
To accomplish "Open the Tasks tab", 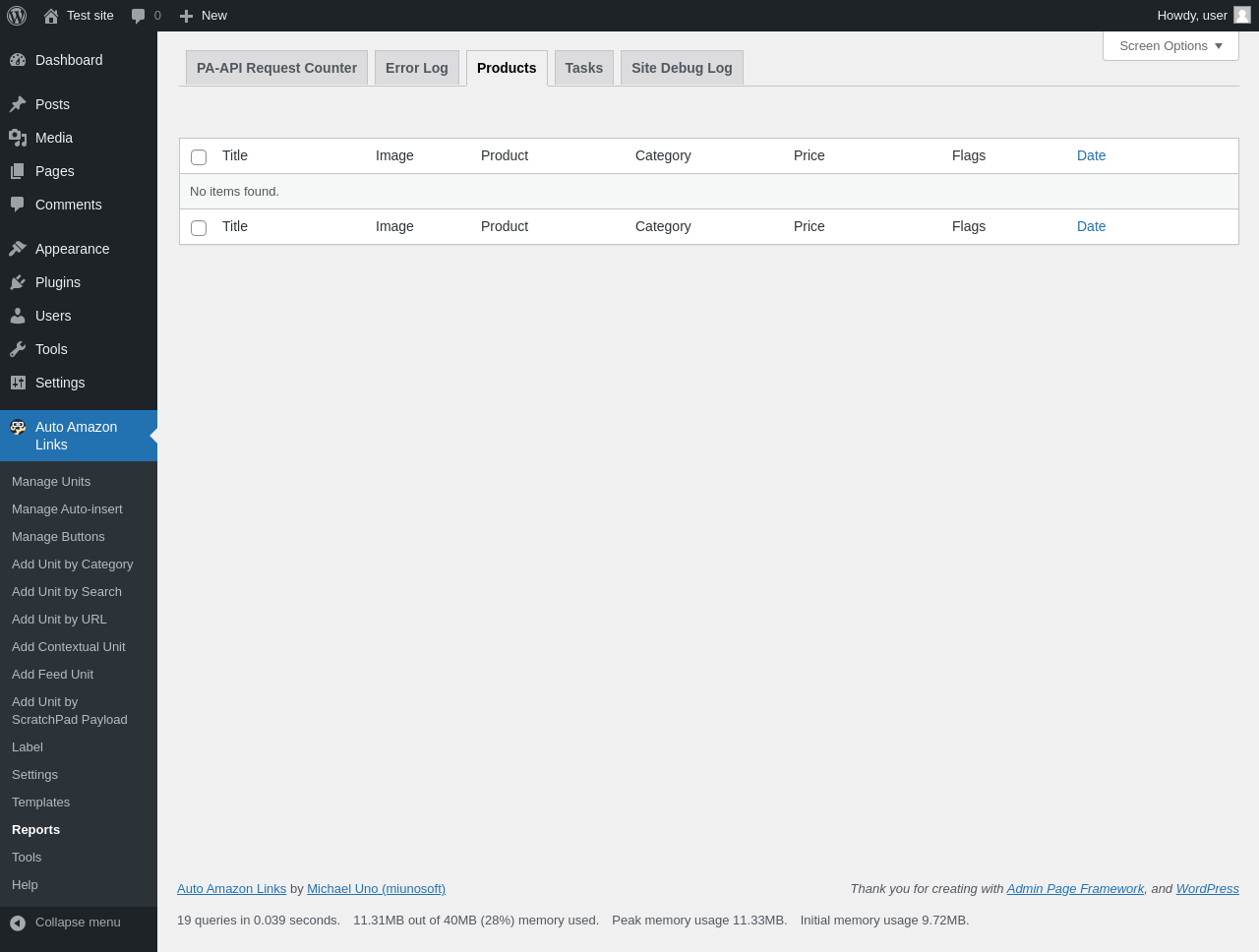I will 584,68.
